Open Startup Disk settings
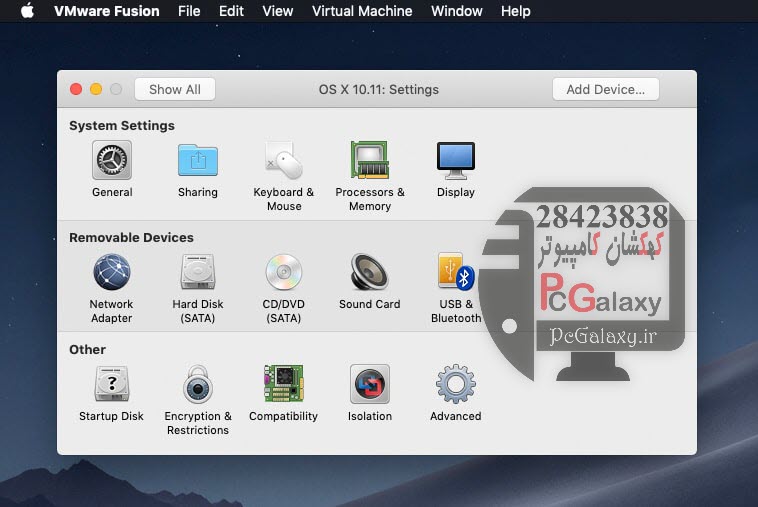Image resolution: width=758 pixels, height=507 pixels. coord(112,385)
